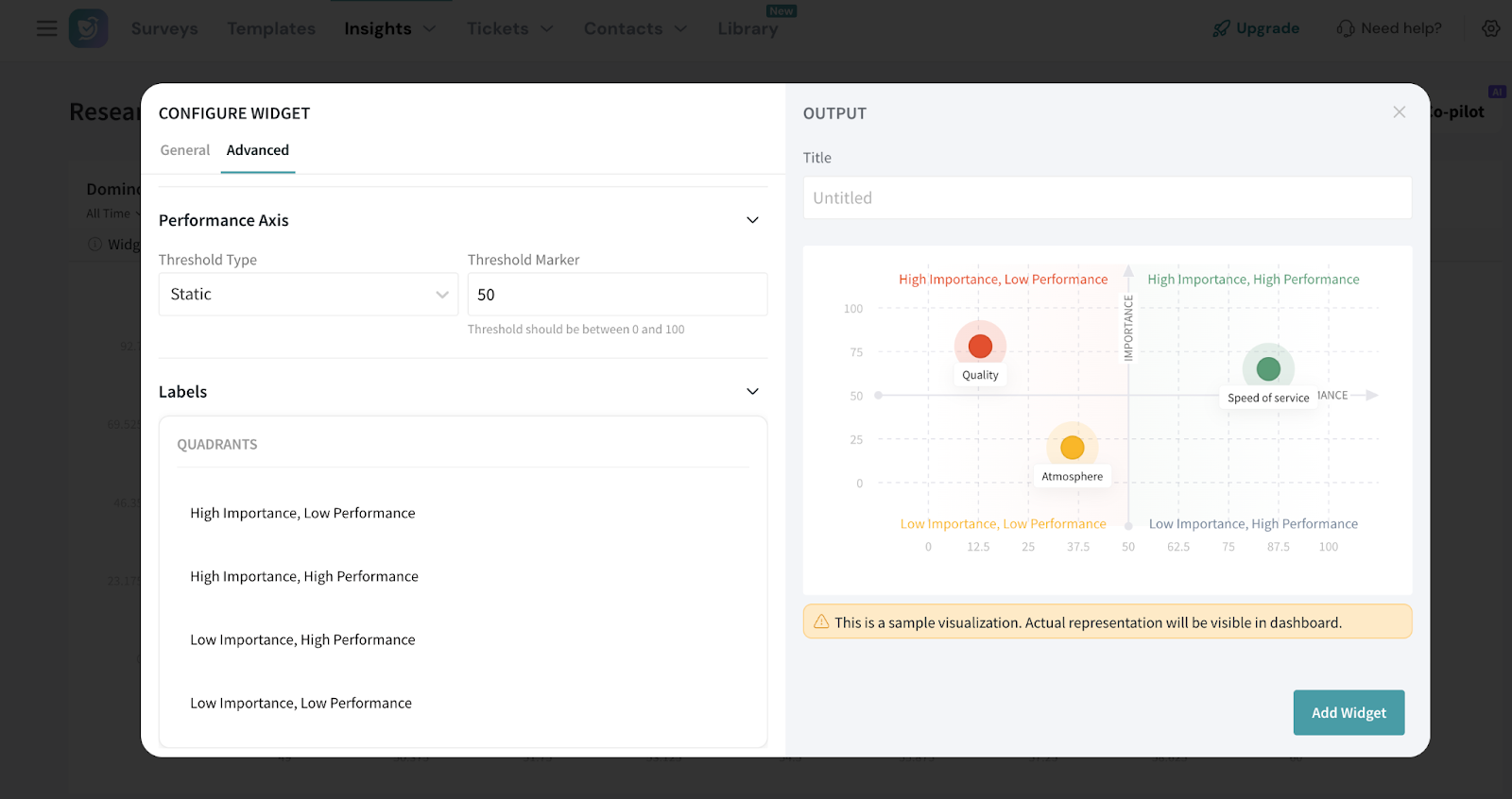Viewport: 1512px width, 799px height.
Task: Collapse the Performance Axis section
Action: click(x=752, y=220)
